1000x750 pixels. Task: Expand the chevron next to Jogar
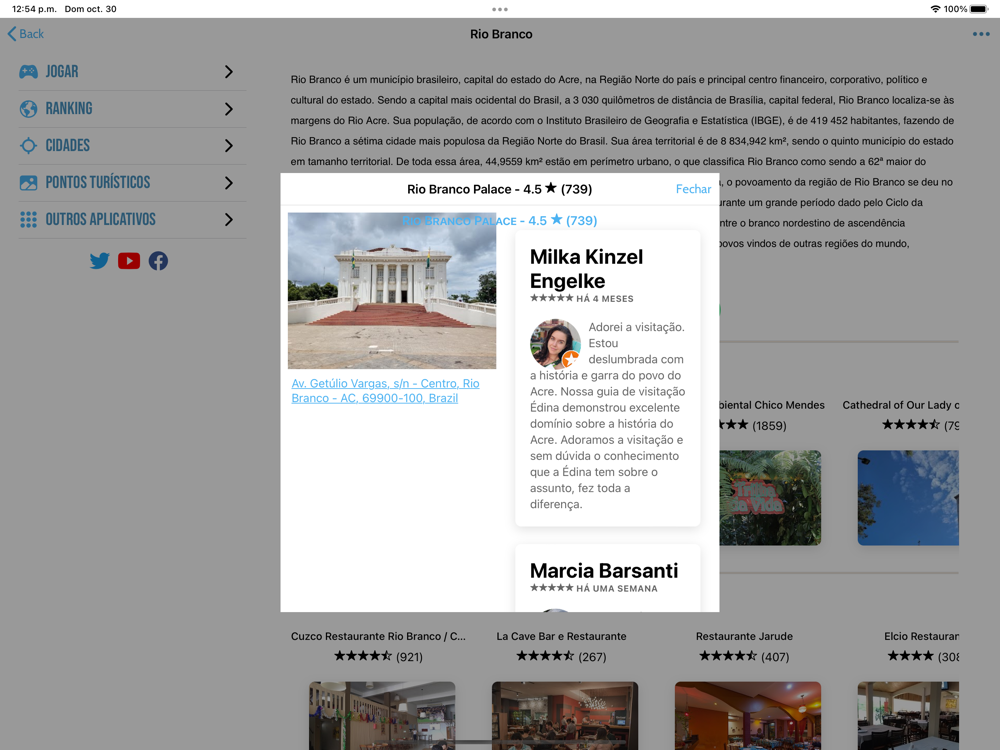pos(229,71)
